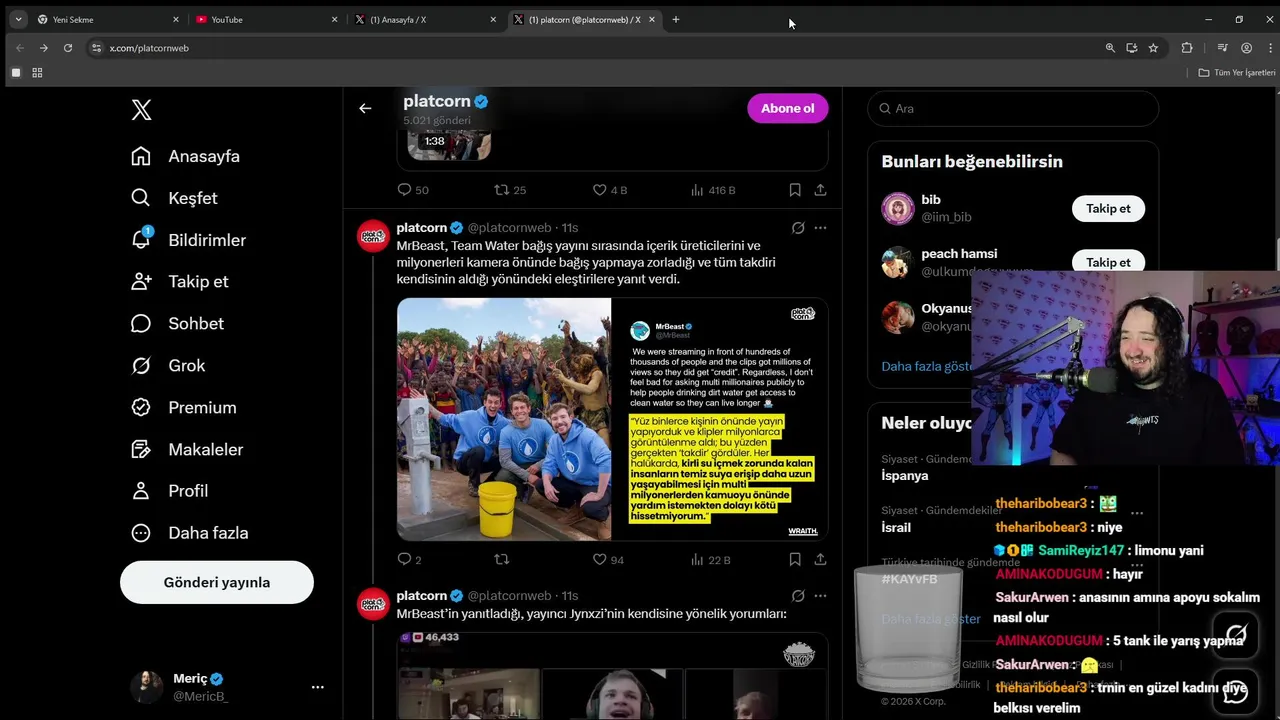Screen dimensions: 1280x720
Task: Reply to post with 50 comments
Action: (x=413, y=190)
